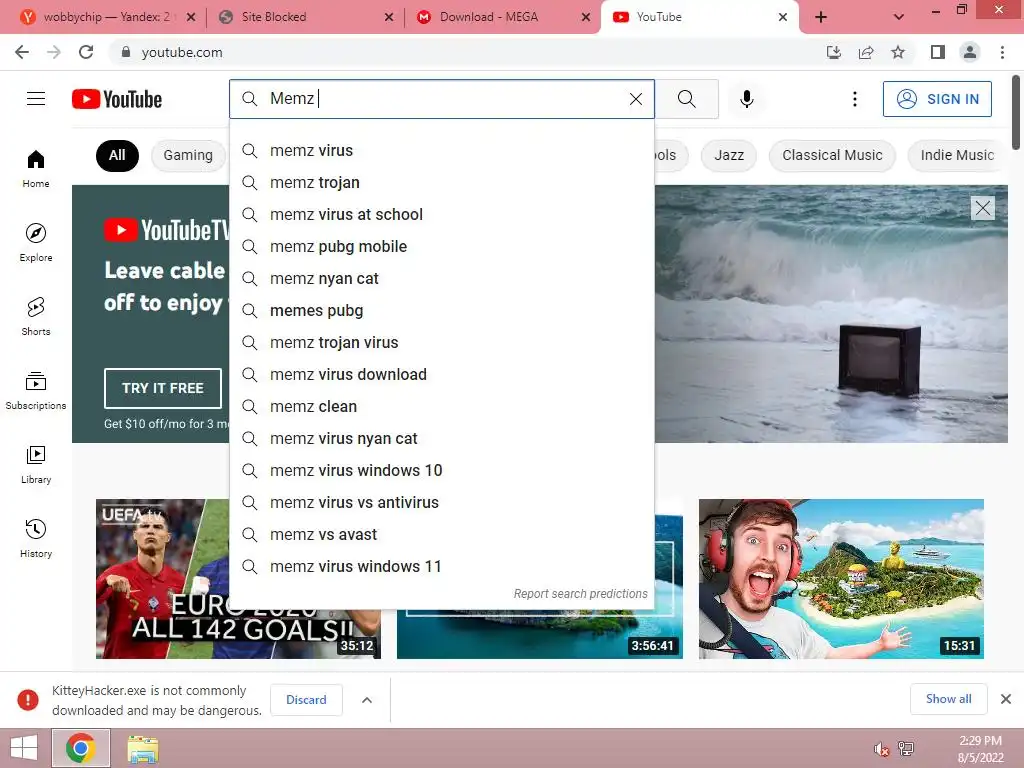Click the install app icon in address bar
Image resolution: width=1024 pixels, height=768 pixels.
click(834, 52)
